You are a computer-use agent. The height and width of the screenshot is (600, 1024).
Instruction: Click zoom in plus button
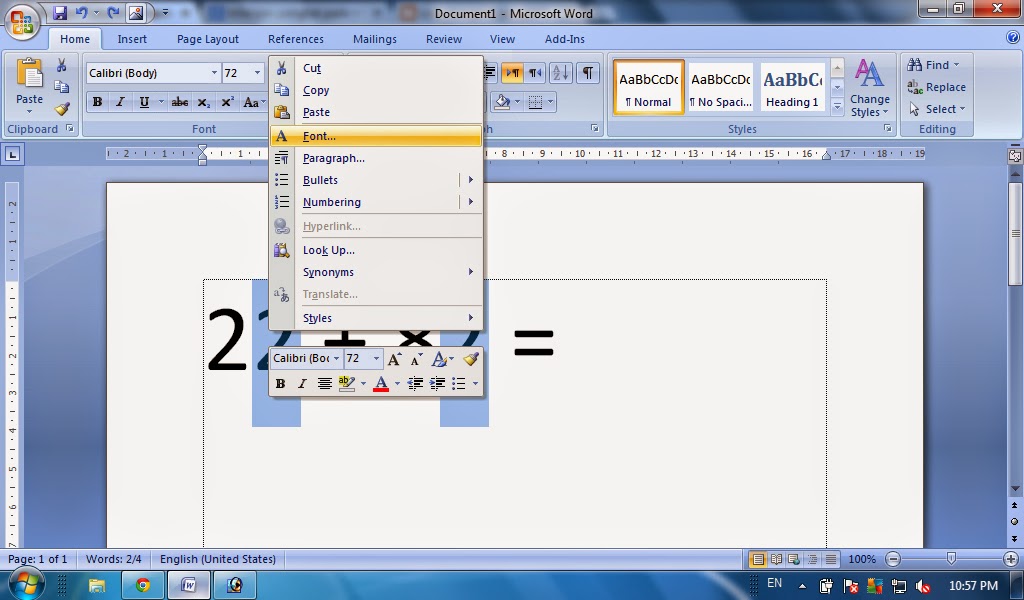1011,559
